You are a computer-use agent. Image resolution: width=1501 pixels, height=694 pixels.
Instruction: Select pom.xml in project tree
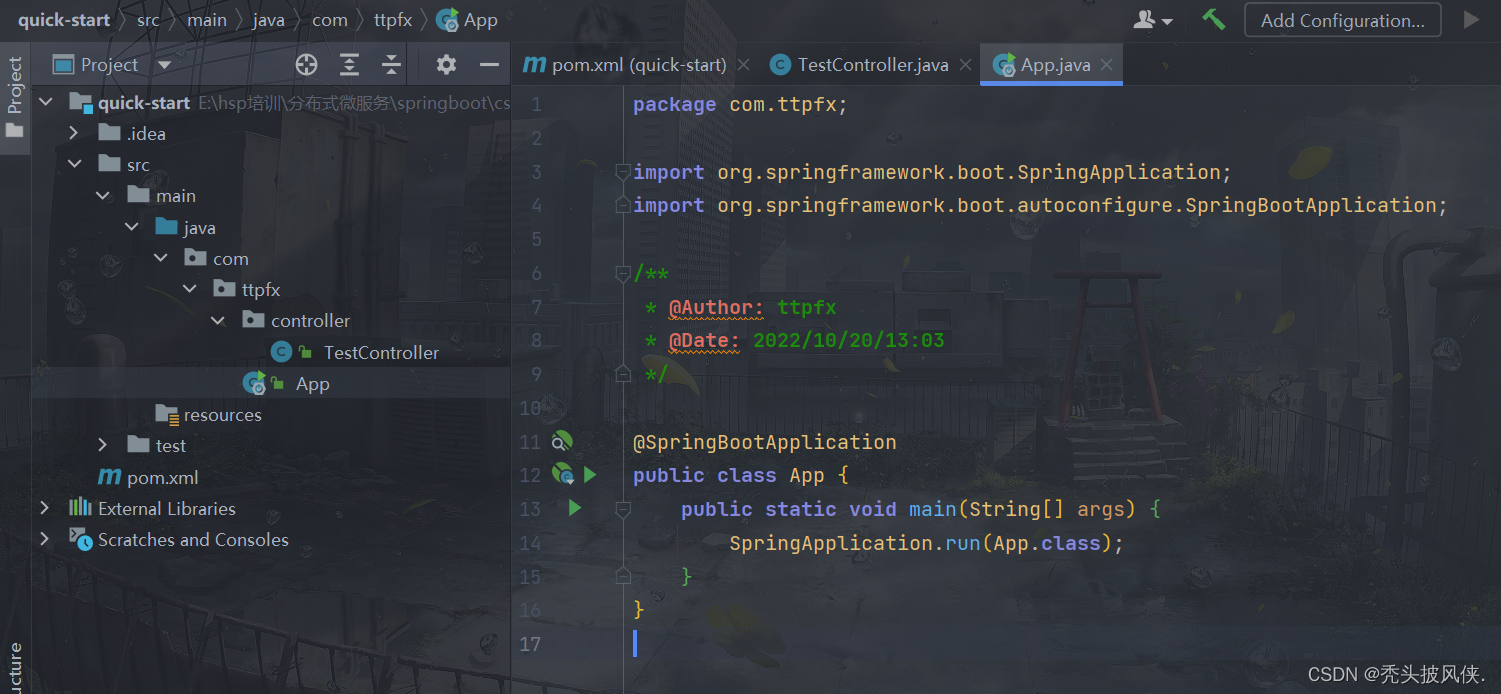tap(163, 478)
